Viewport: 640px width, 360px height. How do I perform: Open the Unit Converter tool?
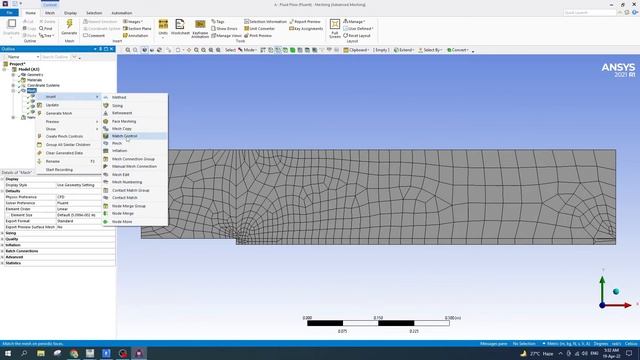click(260, 29)
